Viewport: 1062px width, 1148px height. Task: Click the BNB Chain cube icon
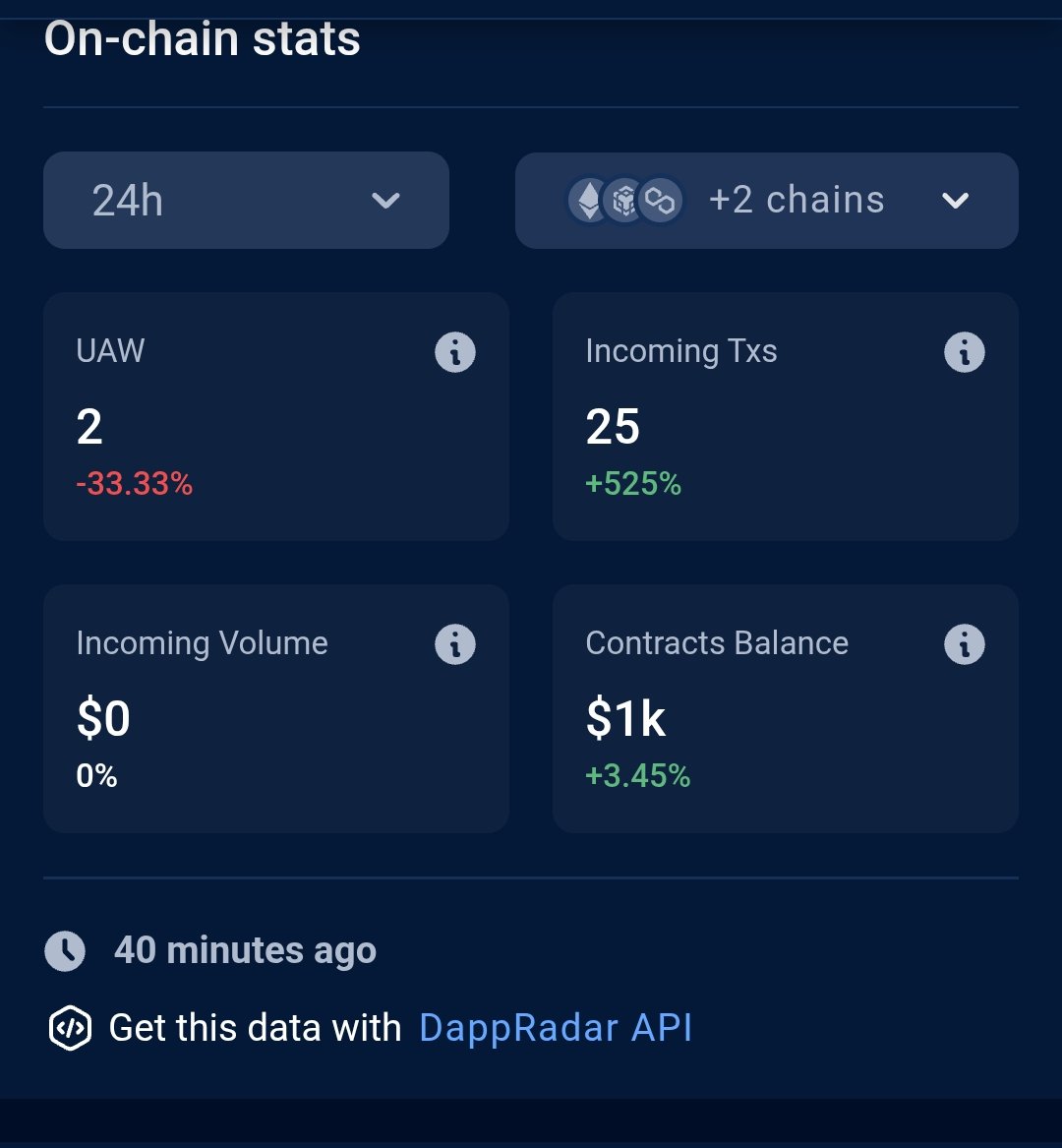pyautogui.click(x=623, y=200)
